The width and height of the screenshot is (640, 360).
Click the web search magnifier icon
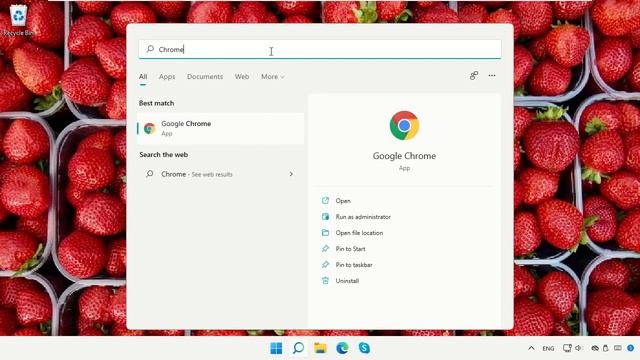(x=149, y=174)
